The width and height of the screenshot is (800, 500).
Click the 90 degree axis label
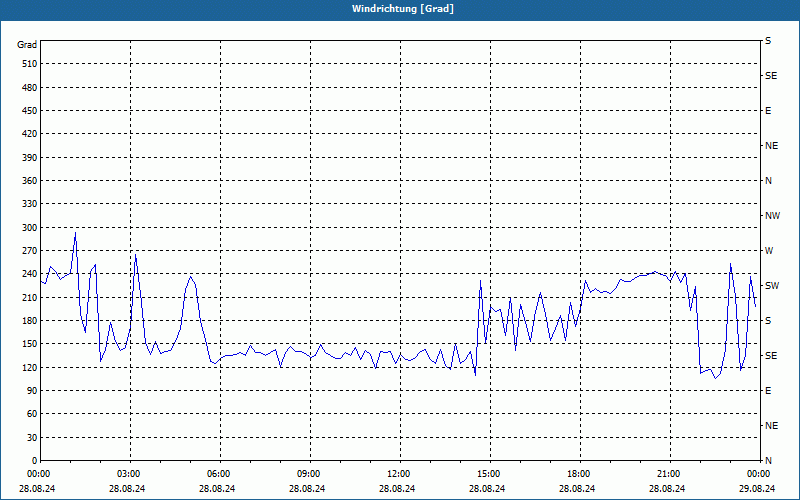coord(32,391)
